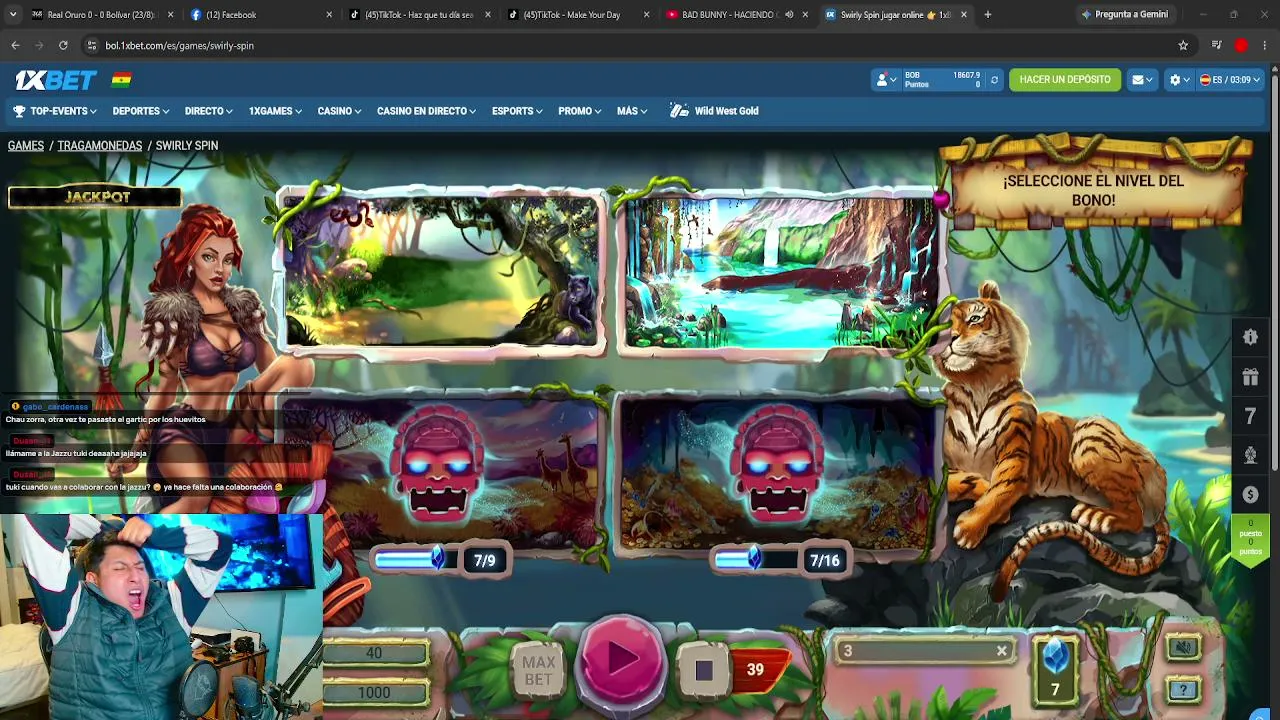Refresh the BOB account balance
This screenshot has height=720, width=1280.
994,80
